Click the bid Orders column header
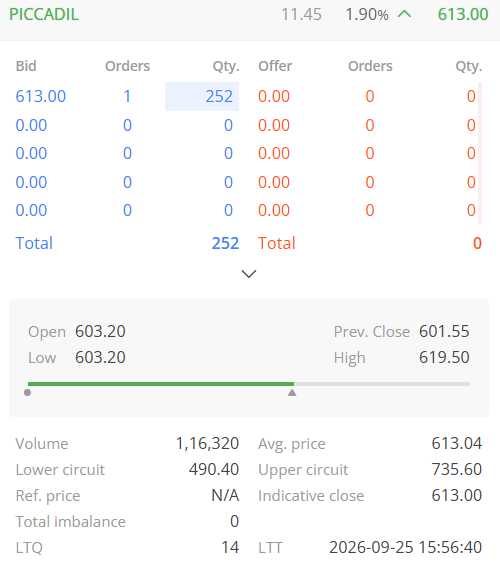 pos(127,66)
